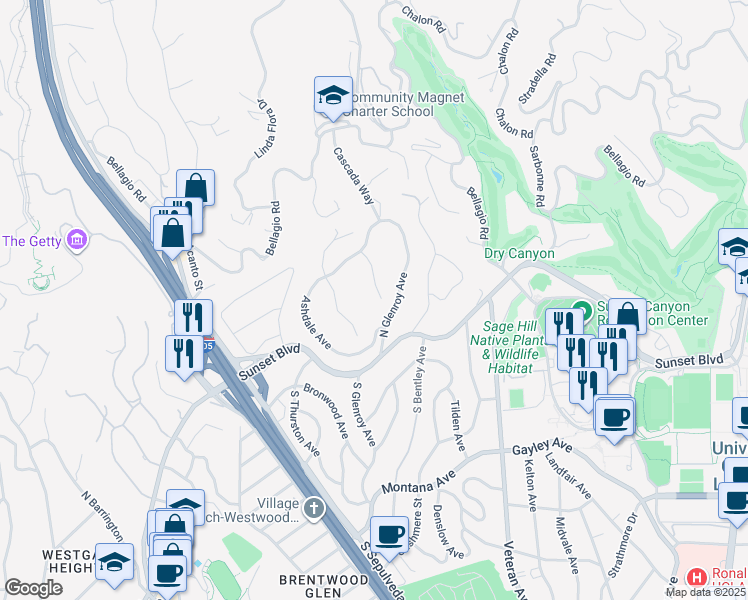The height and width of the screenshot is (600, 748).
Task: Select the Montana Ave street label
Action: 419,482
